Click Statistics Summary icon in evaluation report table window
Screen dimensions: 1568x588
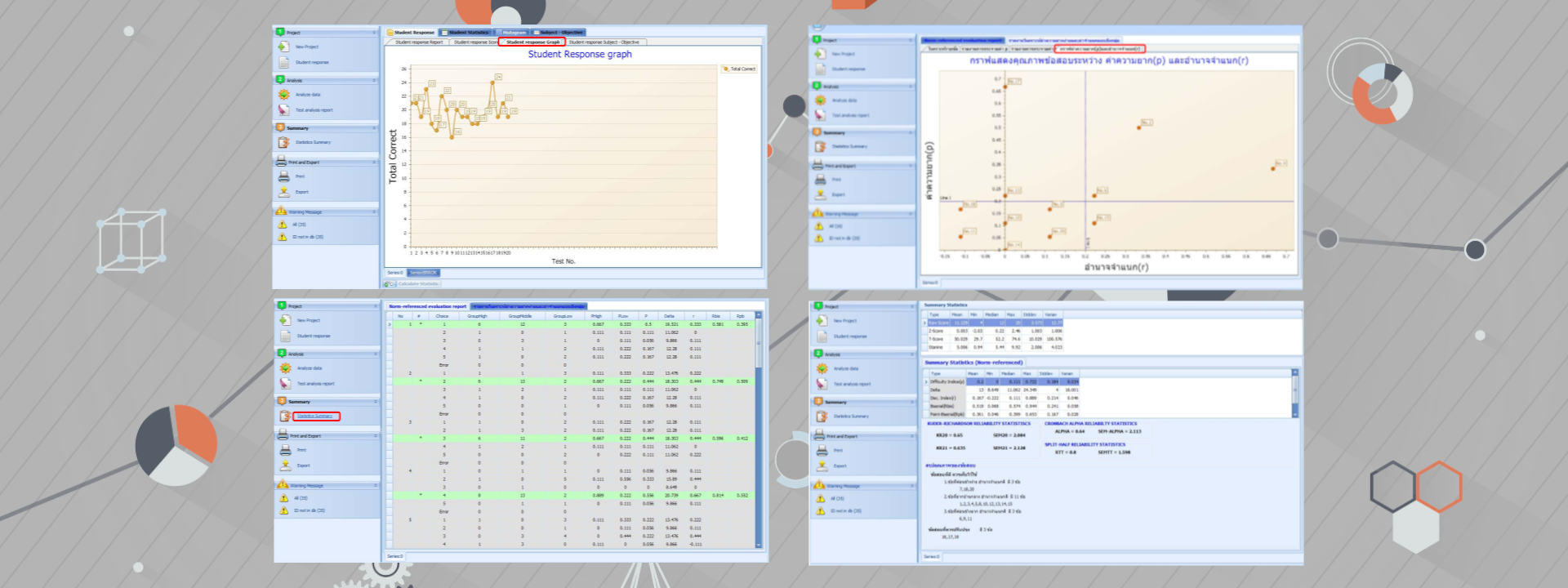coord(285,416)
